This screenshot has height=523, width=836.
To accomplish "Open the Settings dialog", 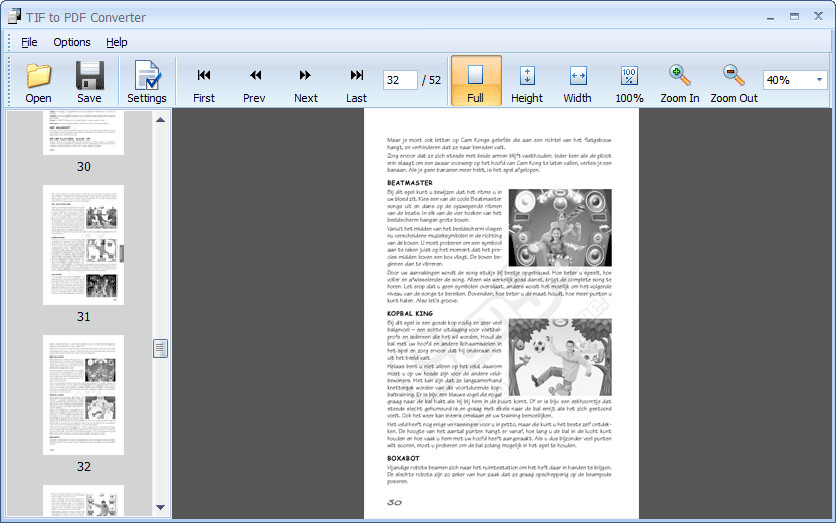I will point(147,81).
